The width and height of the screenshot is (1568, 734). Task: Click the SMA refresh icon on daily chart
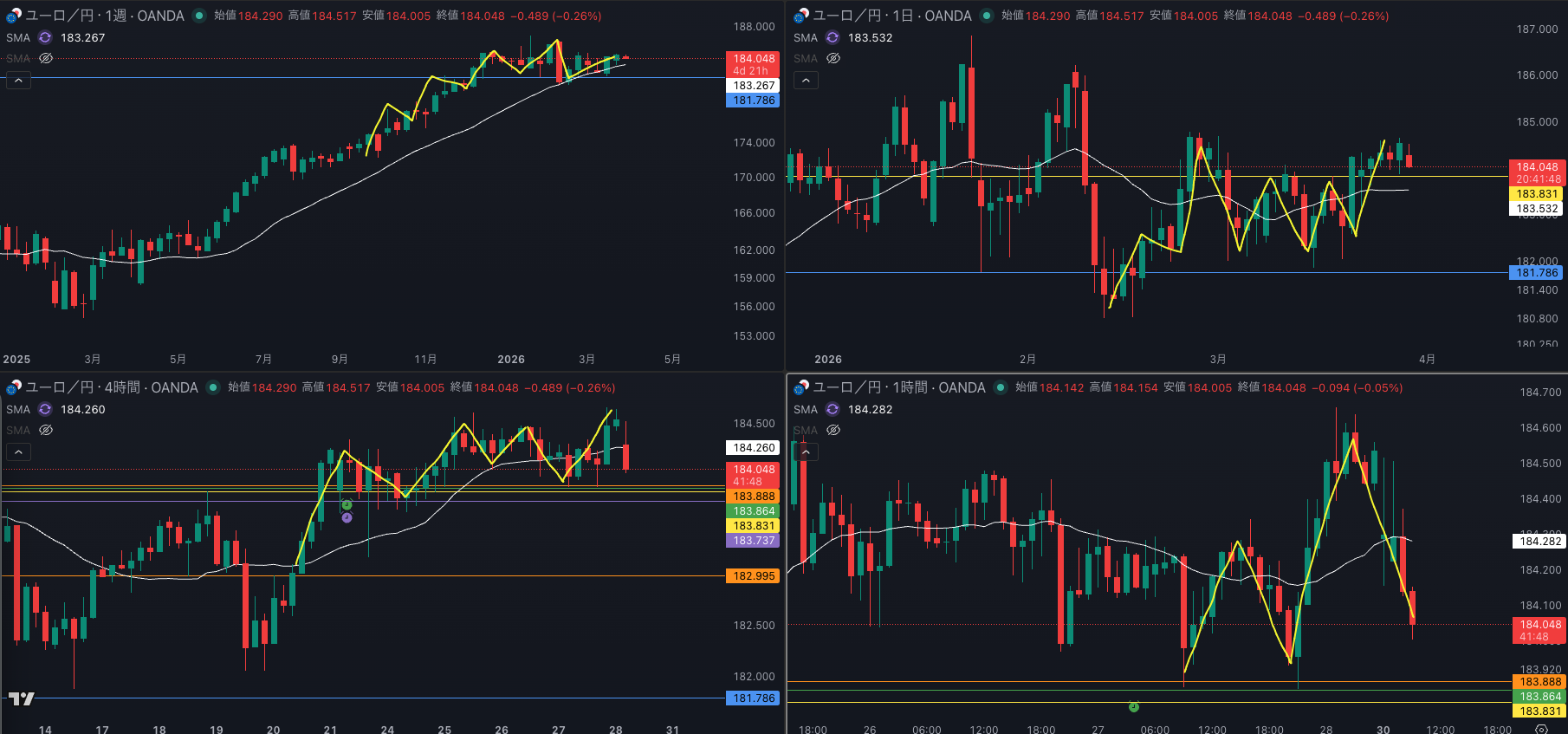[x=833, y=37]
